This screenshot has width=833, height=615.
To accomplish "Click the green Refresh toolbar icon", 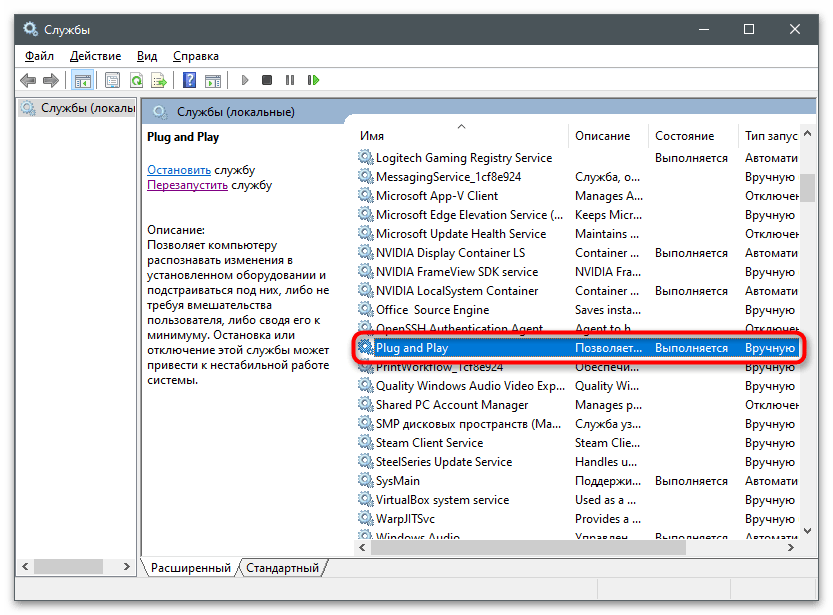I will point(135,80).
